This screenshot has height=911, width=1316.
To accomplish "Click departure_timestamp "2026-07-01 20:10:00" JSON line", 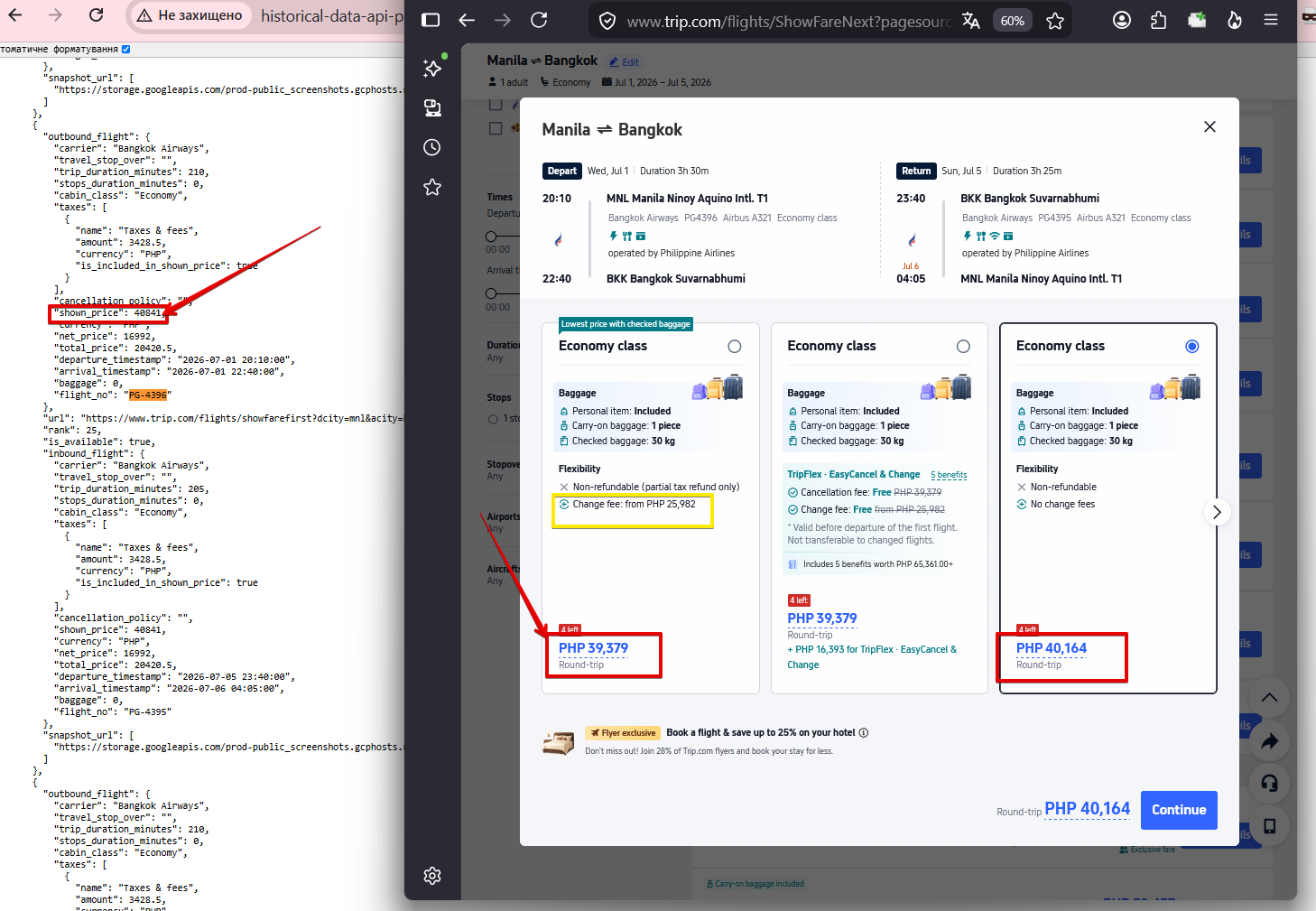I will (x=174, y=360).
